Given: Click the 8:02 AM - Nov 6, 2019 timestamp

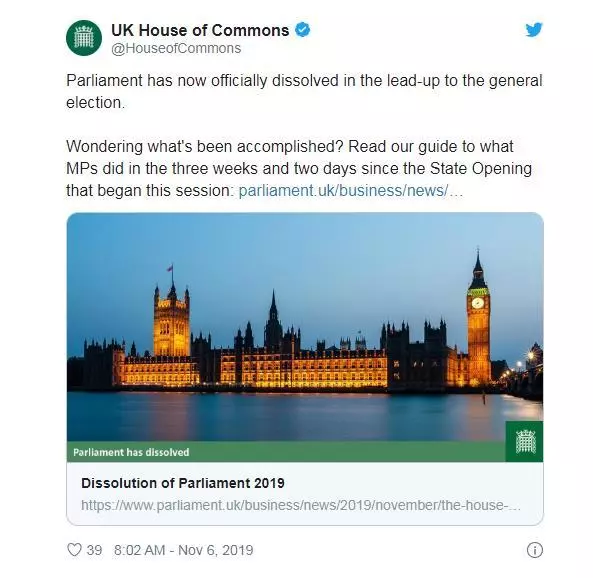Looking at the screenshot, I should click(183, 550).
